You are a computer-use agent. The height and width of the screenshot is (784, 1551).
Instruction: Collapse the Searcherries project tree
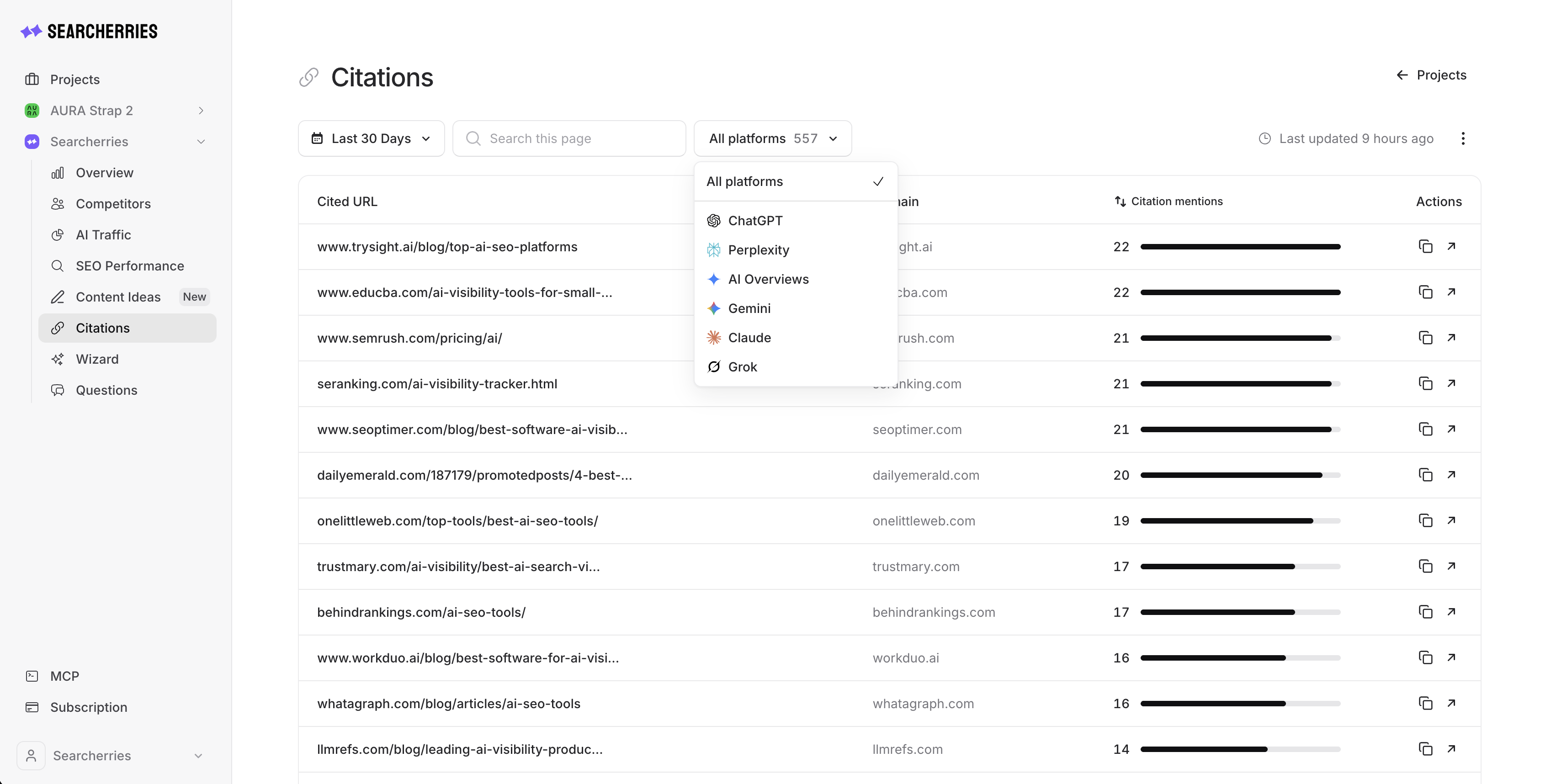tap(201, 142)
